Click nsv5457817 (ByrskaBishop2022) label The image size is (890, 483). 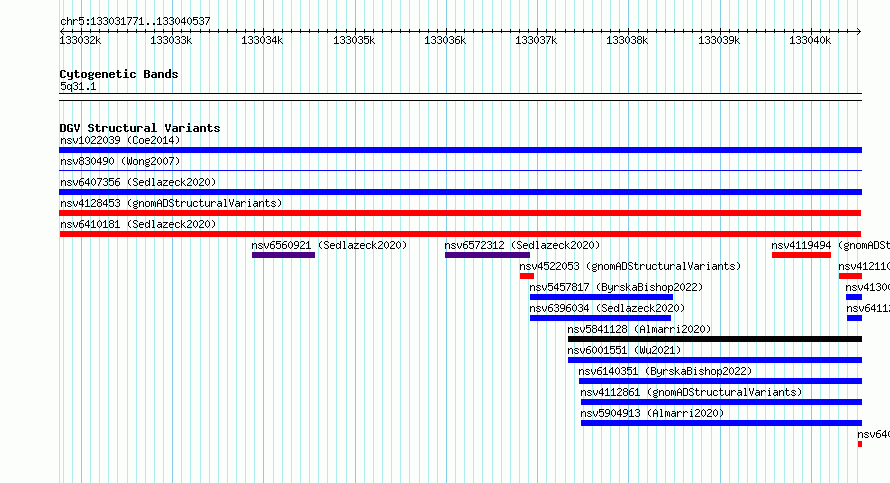point(616,287)
